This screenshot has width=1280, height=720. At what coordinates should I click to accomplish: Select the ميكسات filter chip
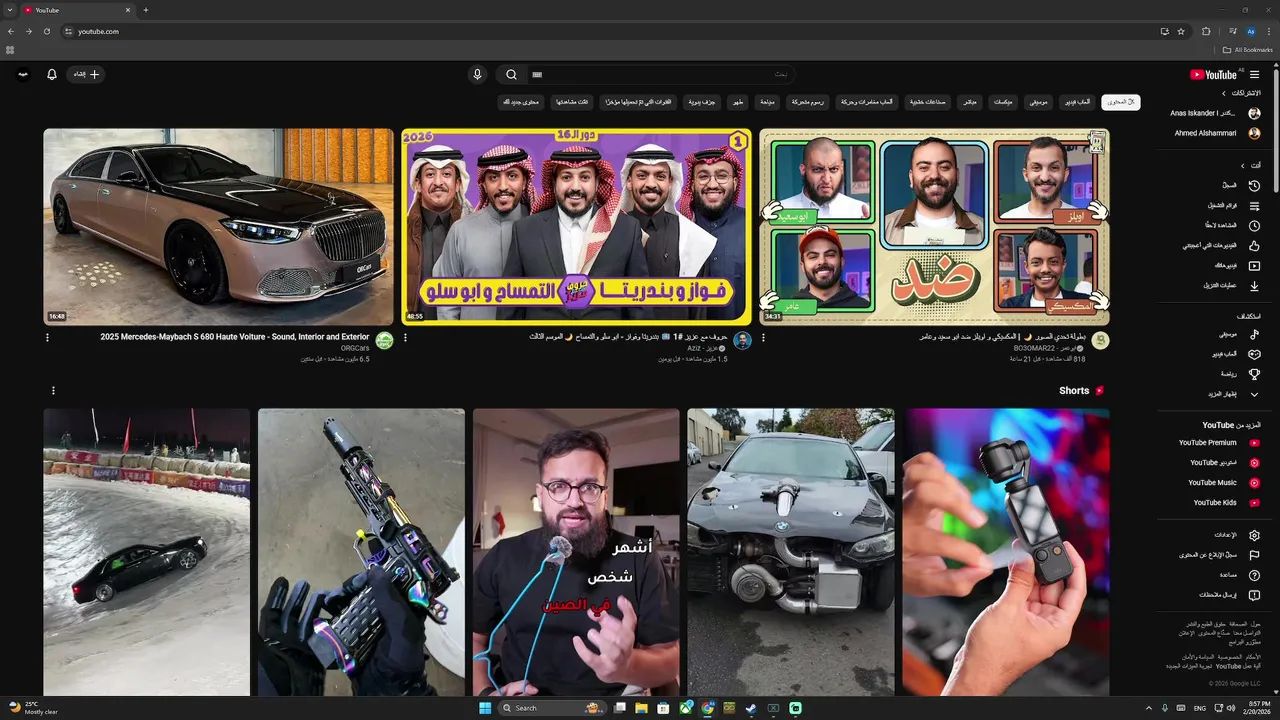(x=1002, y=102)
